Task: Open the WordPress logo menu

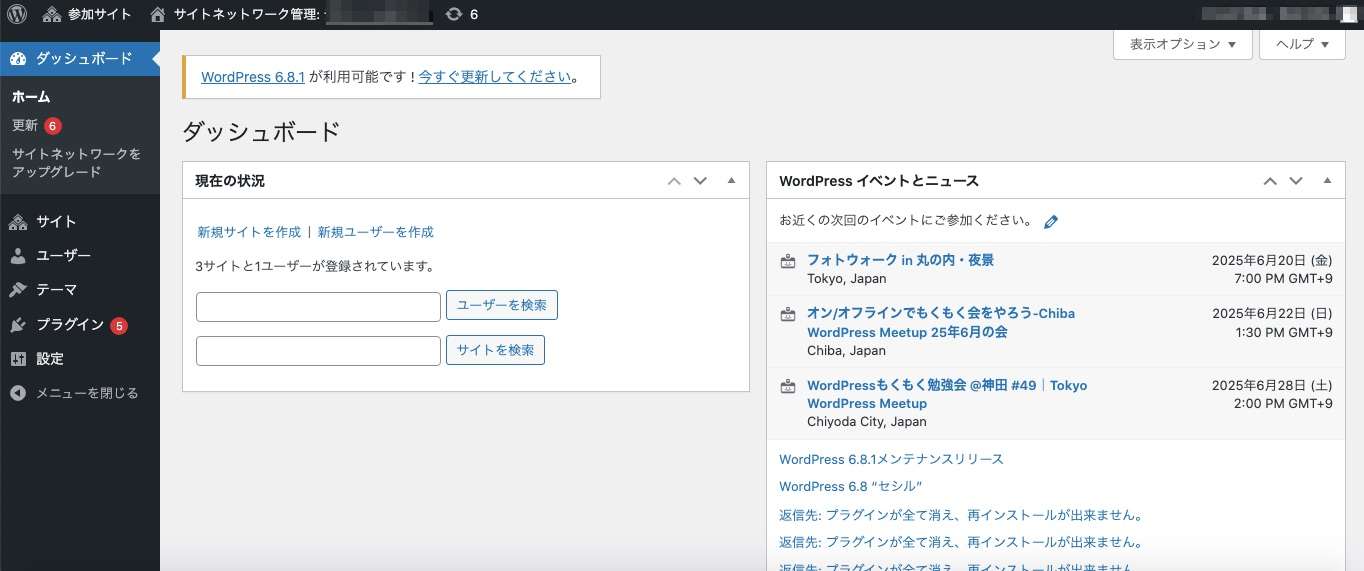Action: click(16, 14)
